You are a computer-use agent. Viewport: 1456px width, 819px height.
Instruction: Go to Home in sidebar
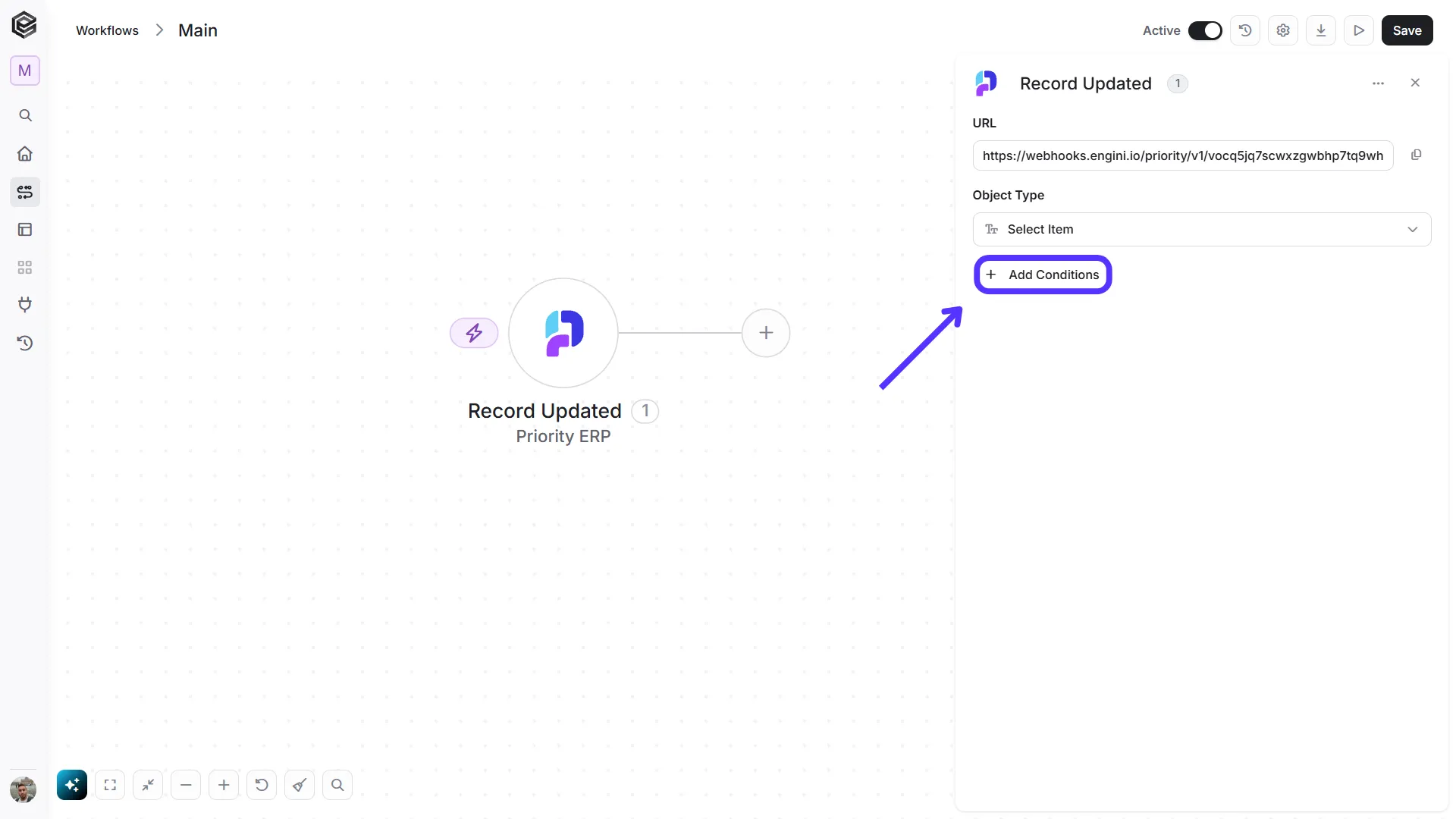pos(25,153)
